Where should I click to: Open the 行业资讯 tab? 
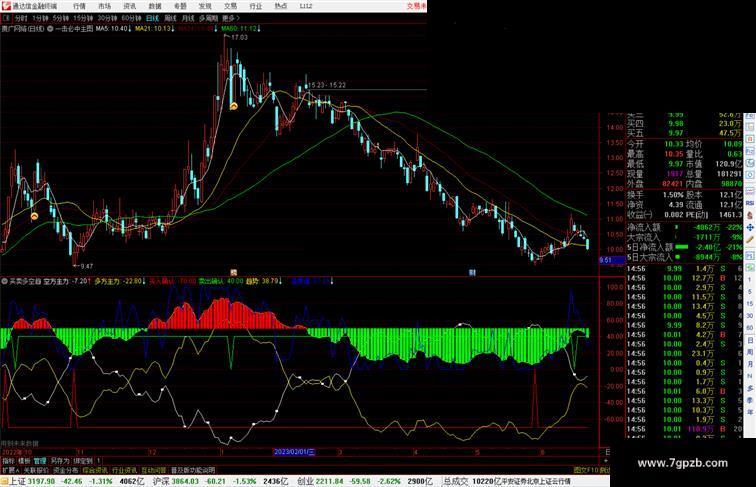124,470
